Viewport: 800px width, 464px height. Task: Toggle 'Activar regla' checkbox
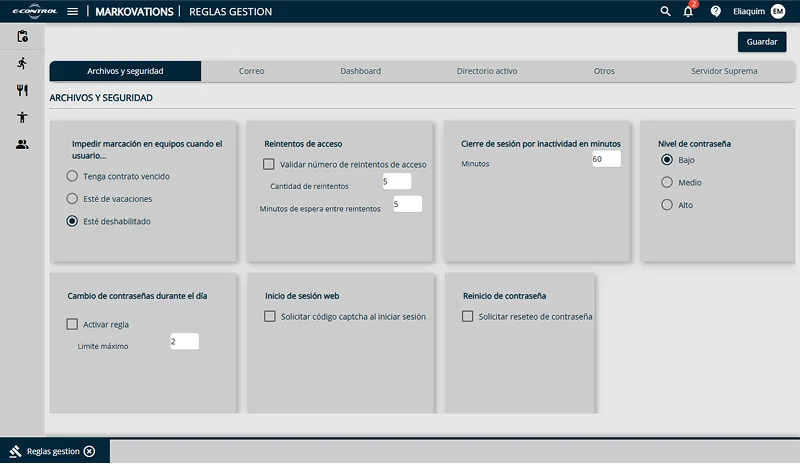72,324
